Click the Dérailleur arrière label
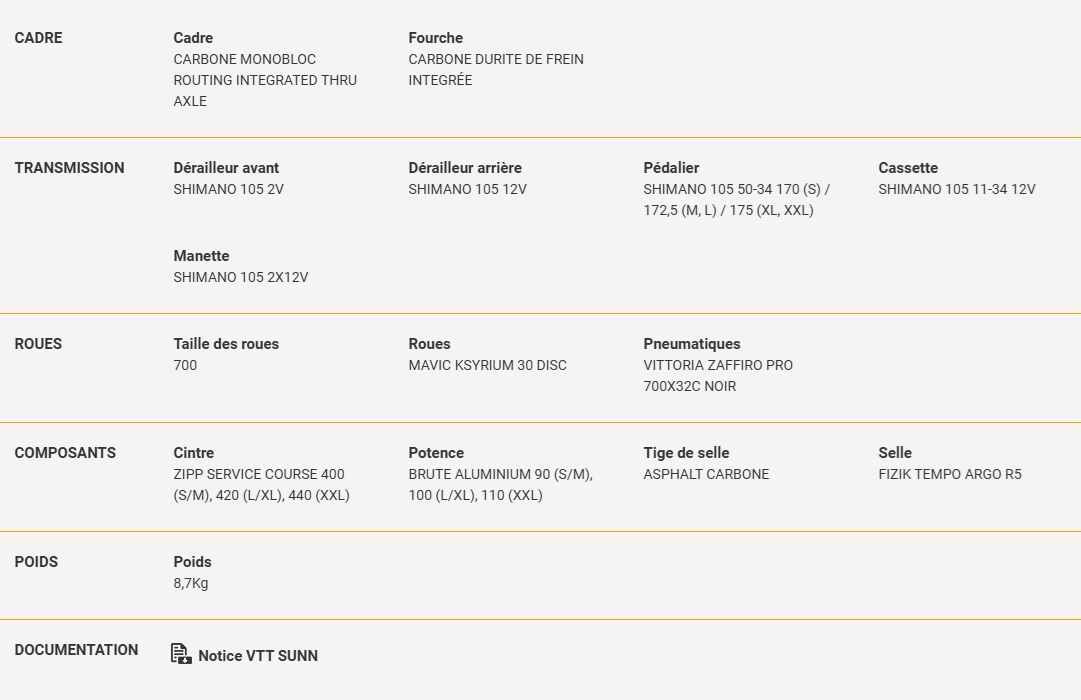The image size is (1081, 700). tap(465, 168)
